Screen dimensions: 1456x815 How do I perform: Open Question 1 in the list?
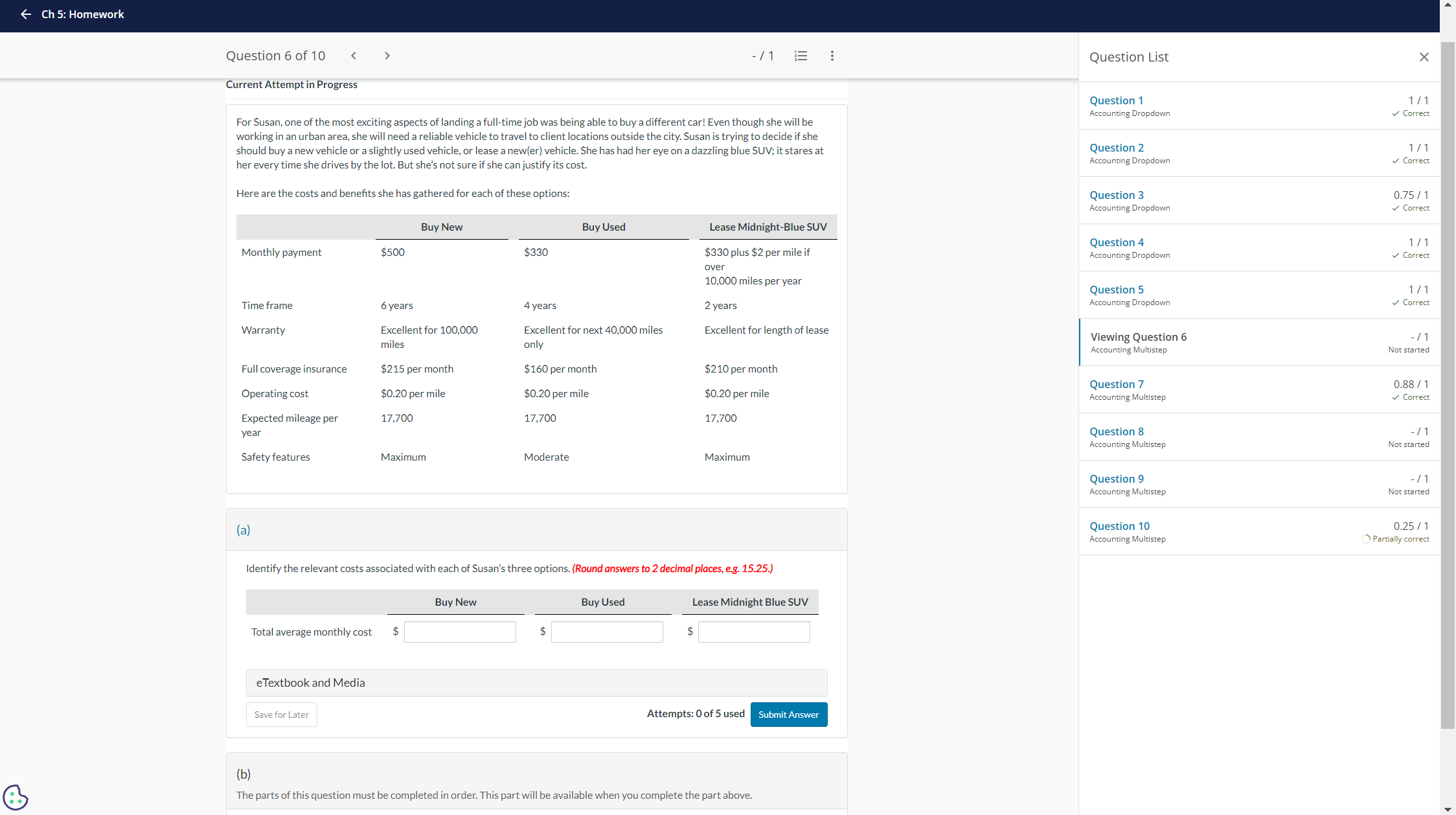pos(1116,100)
